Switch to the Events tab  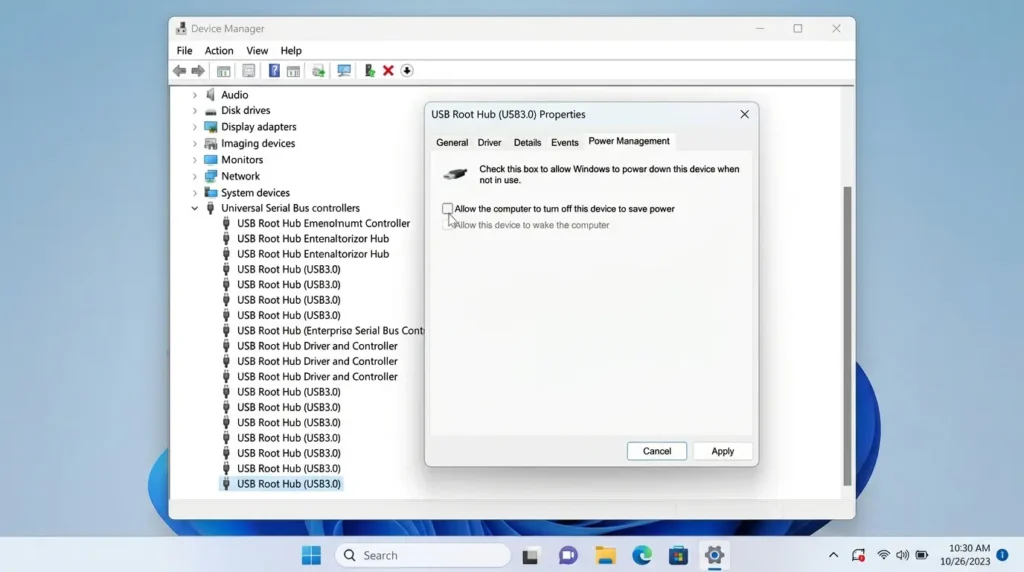tap(564, 142)
